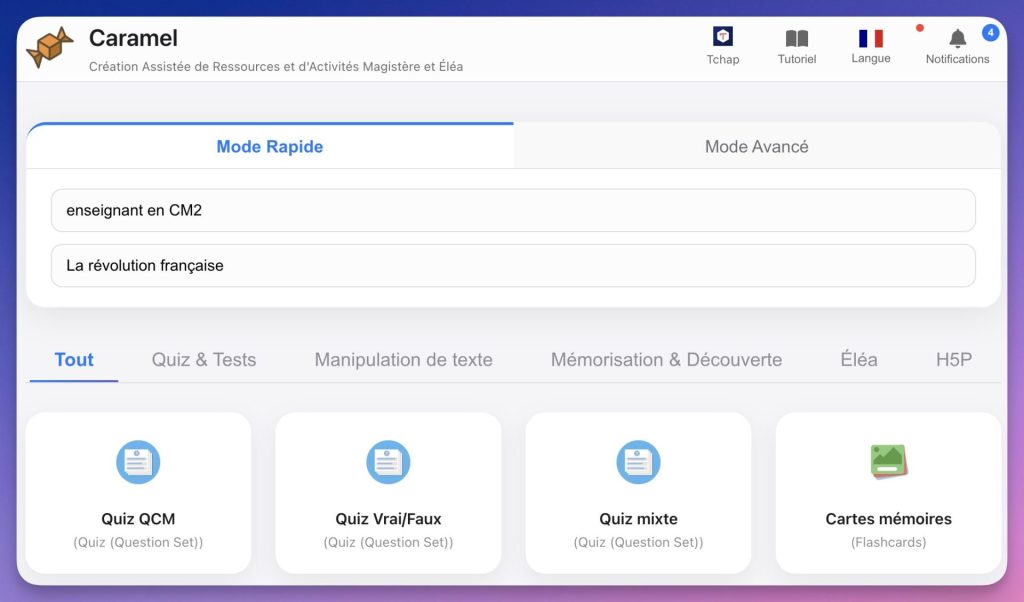Image resolution: width=1024 pixels, height=602 pixels.
Task: Click the Quiz mixte card icon
Action: pos(638,462)
